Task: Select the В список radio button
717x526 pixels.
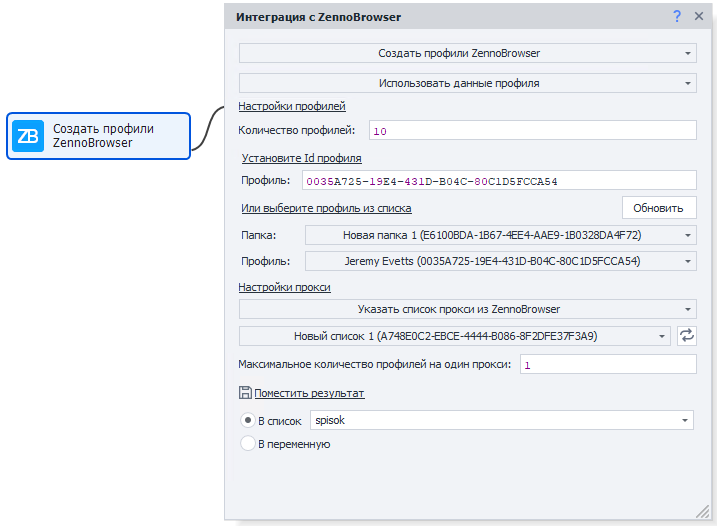Action: [247, 421]
